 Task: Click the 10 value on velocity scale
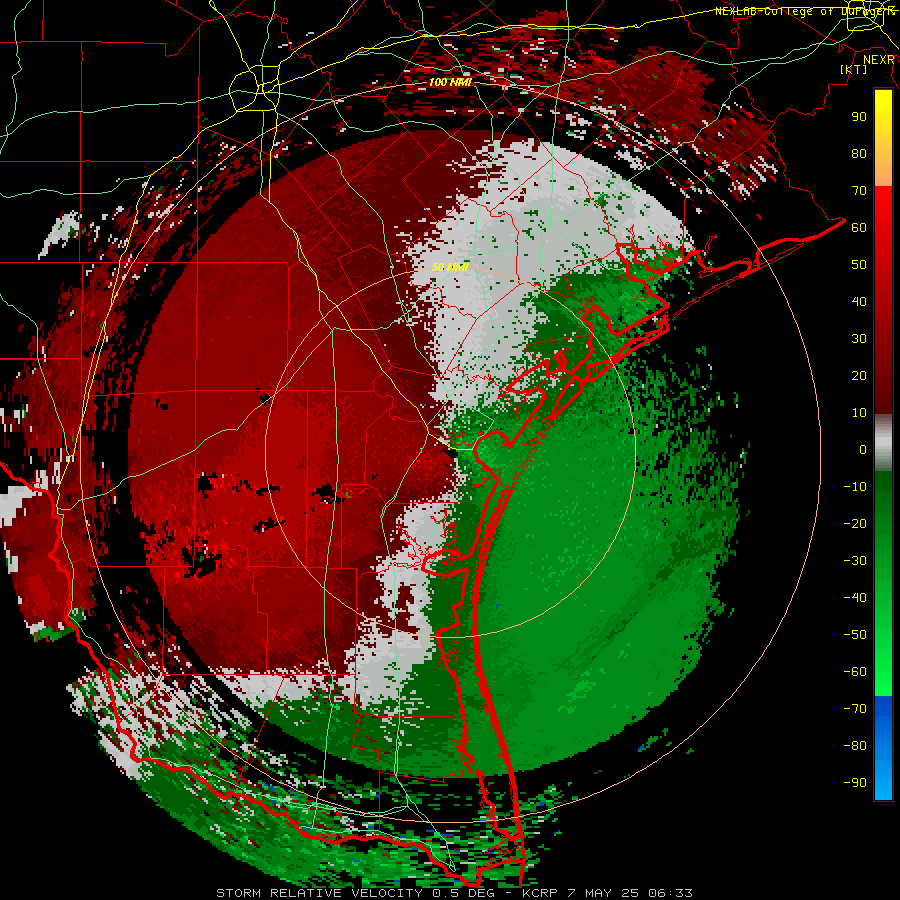tap(859, 413)
